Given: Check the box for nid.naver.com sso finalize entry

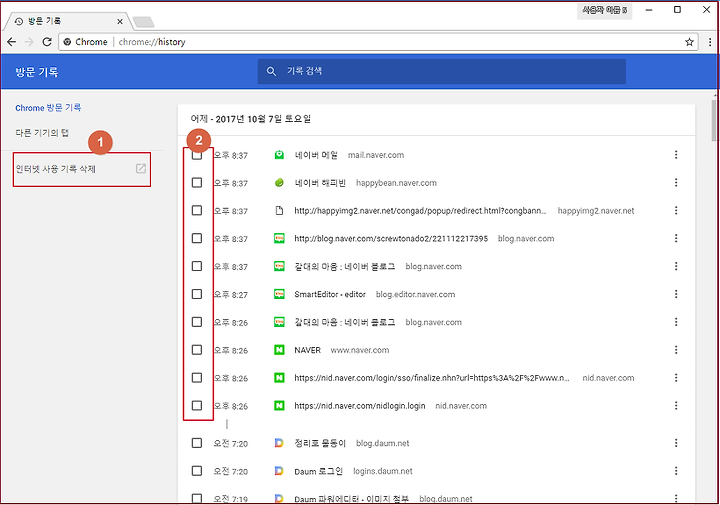Looking at the screenshot, I should (197, 377).
